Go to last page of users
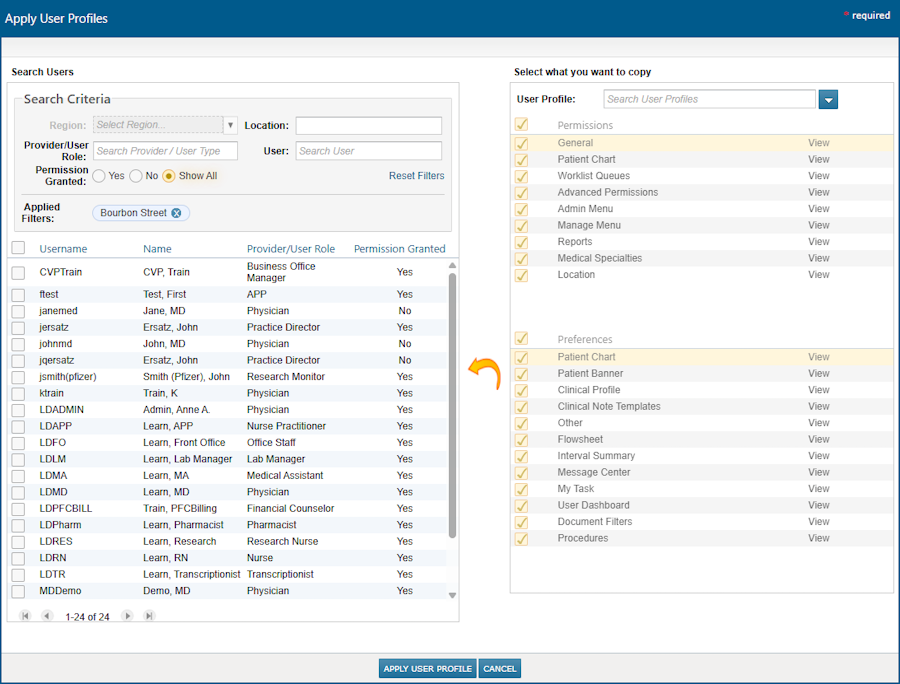 (149, 616)
